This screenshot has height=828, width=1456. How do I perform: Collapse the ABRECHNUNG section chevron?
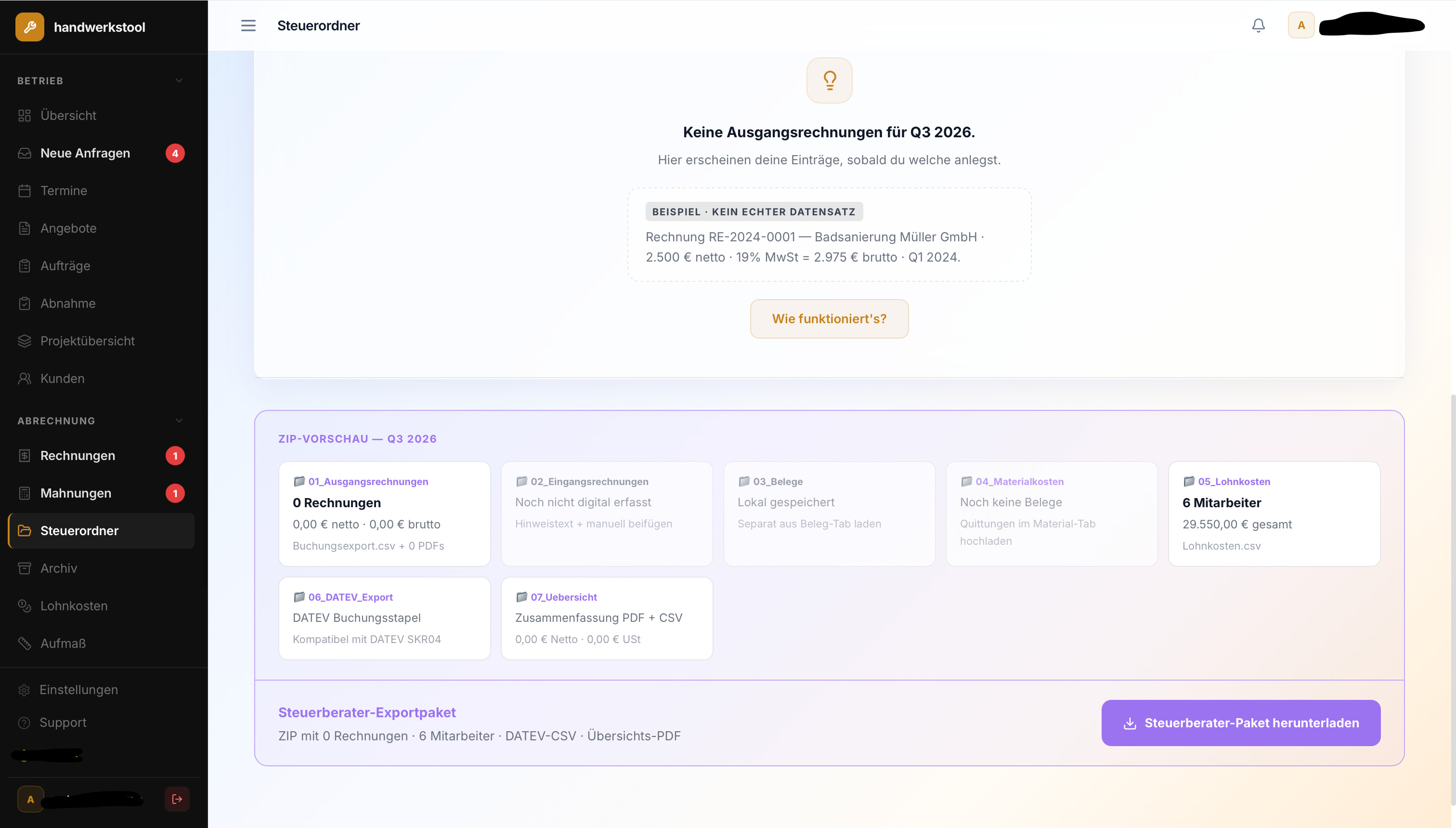click(x=179, y=421)
